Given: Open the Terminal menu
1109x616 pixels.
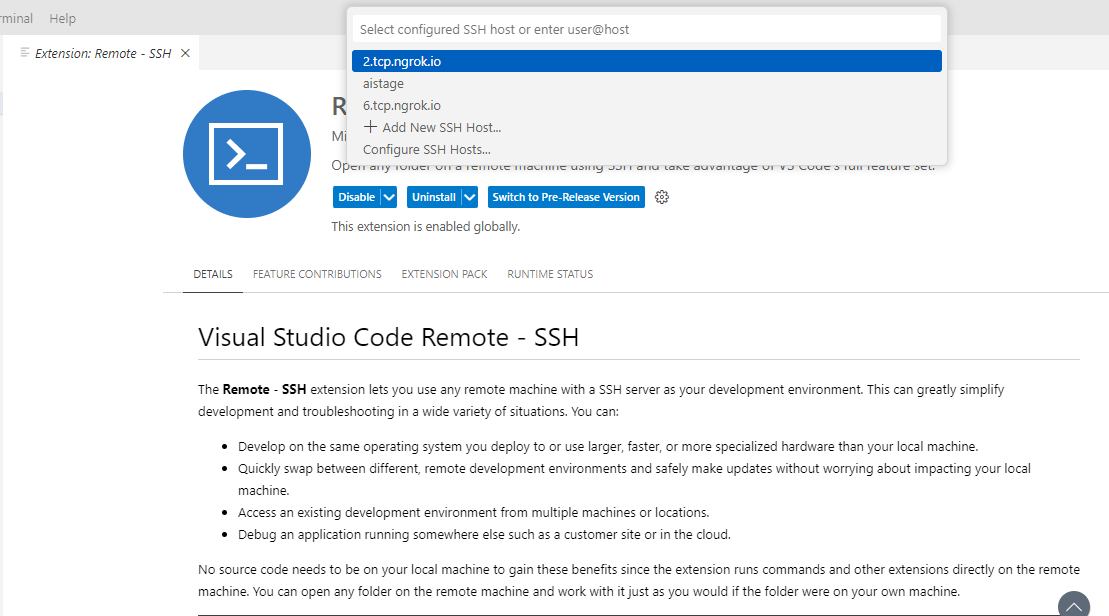Looking at the screenshot, I should (x=16, y=18).
